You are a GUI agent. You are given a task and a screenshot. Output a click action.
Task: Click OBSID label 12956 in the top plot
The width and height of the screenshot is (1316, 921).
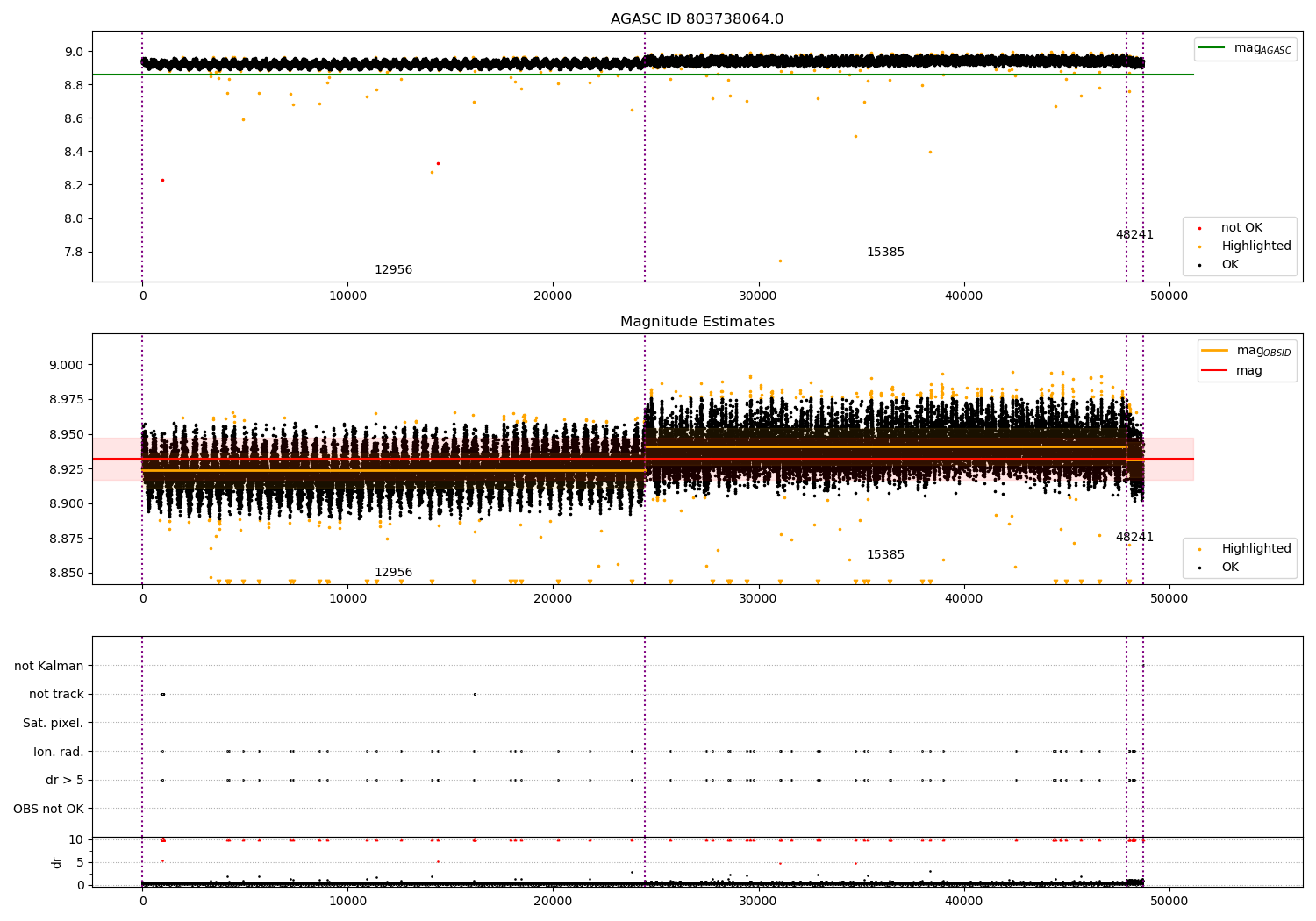(x=393, y=270)
